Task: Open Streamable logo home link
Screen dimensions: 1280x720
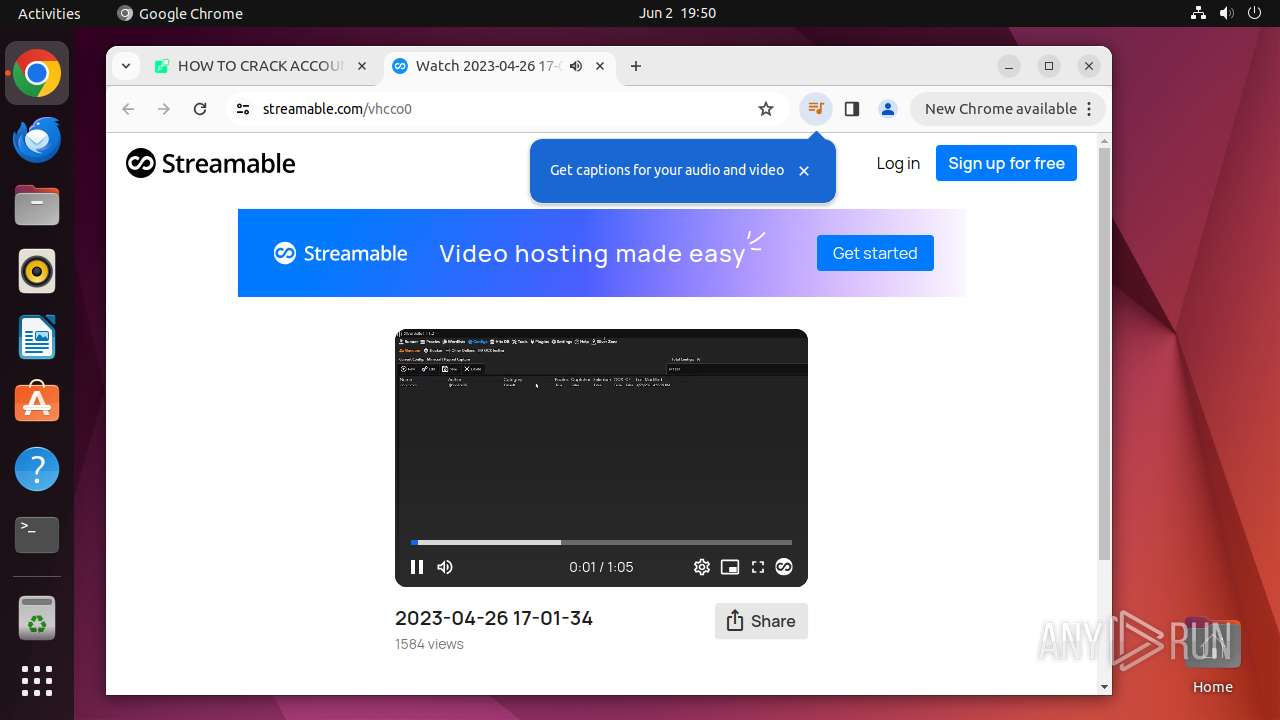Action: (x=211, y=163)
